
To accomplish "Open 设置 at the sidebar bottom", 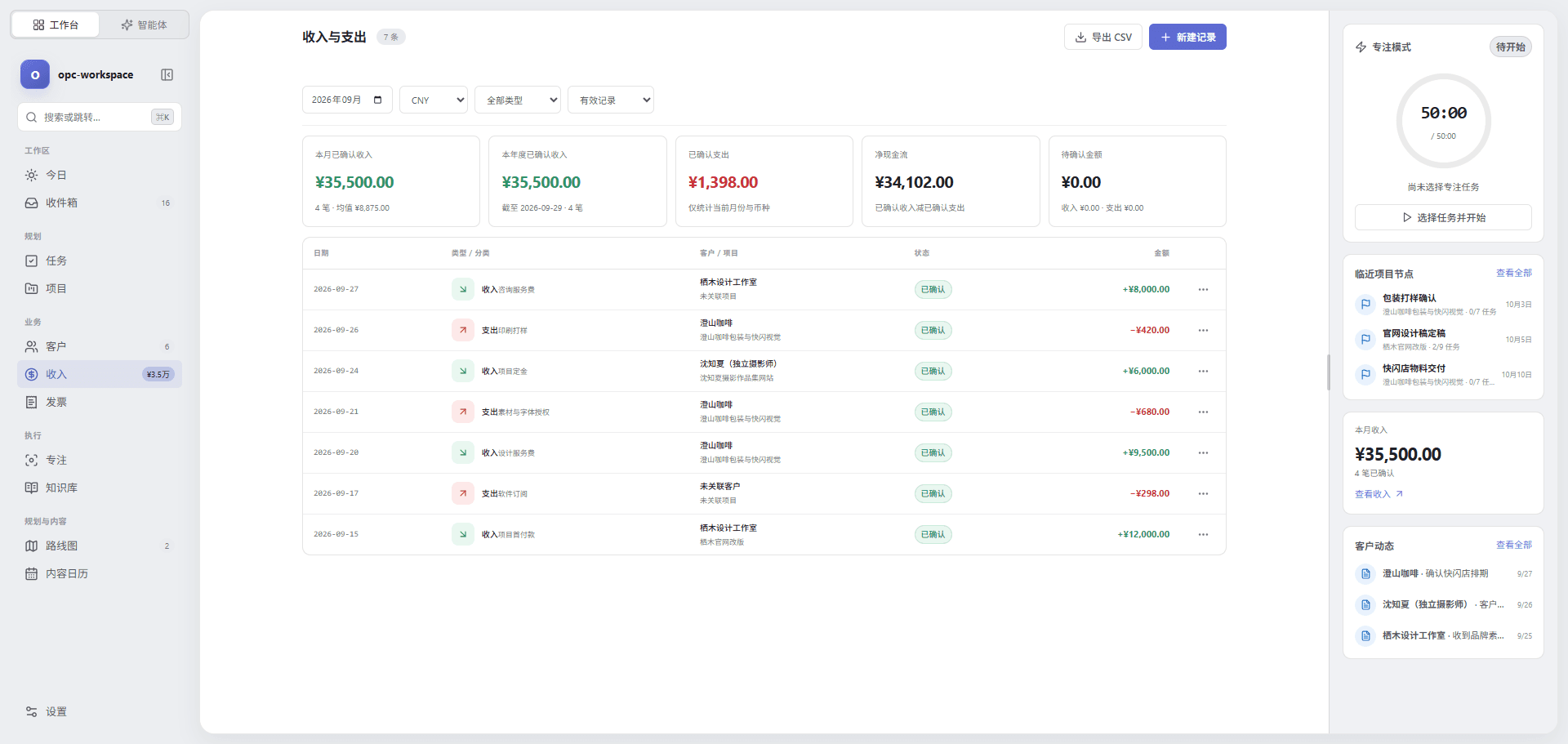I will click(x=100, y=712).
